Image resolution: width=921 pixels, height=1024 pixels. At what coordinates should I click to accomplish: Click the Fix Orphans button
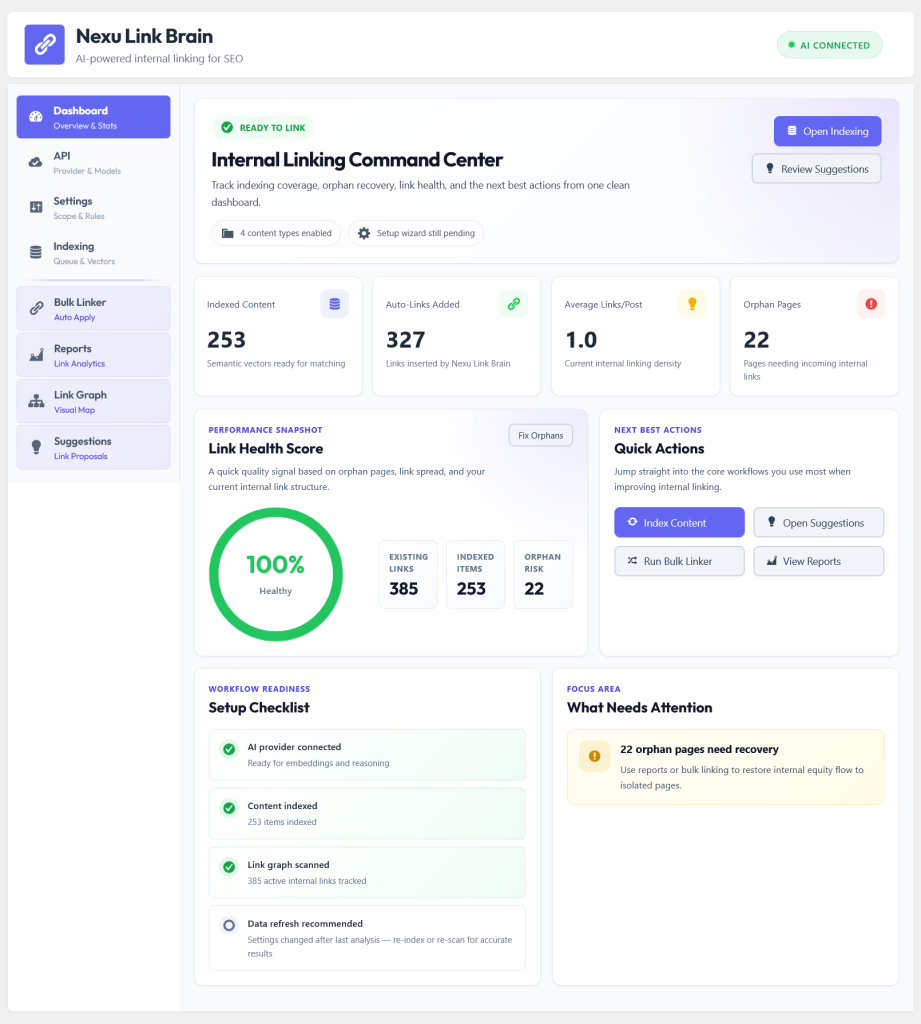(541, 436)
